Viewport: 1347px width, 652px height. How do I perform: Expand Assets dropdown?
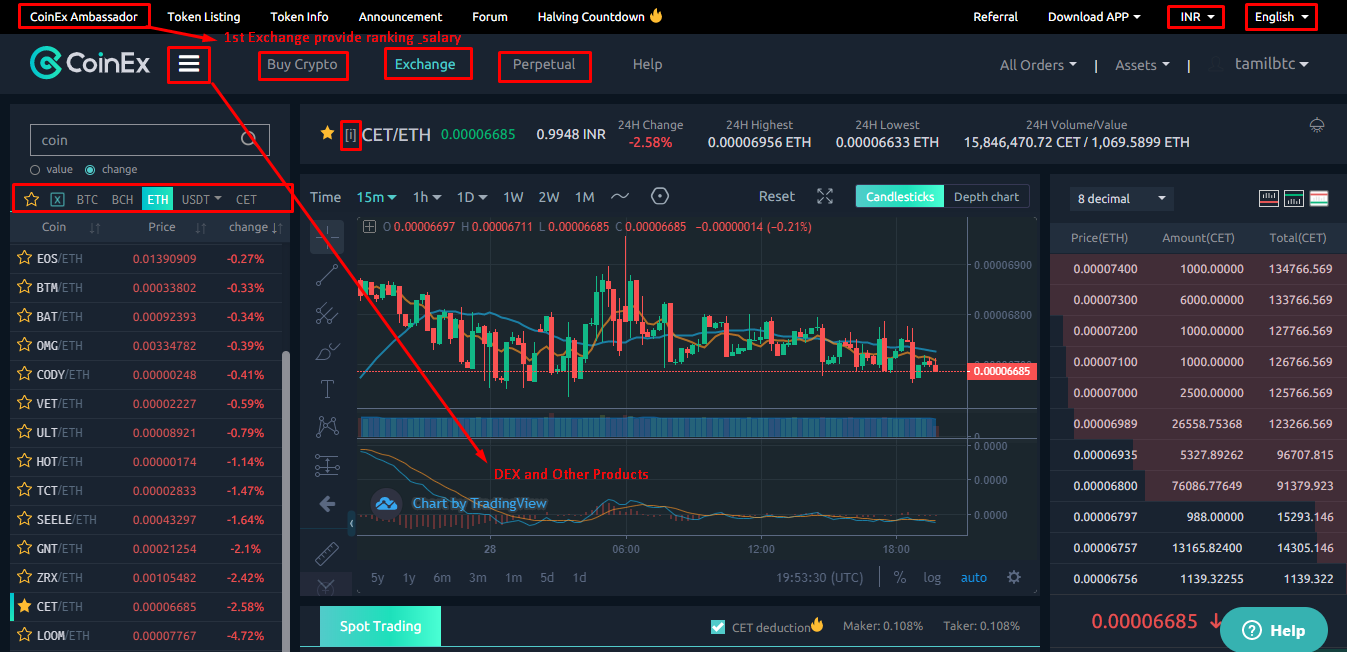point(1142,65)
